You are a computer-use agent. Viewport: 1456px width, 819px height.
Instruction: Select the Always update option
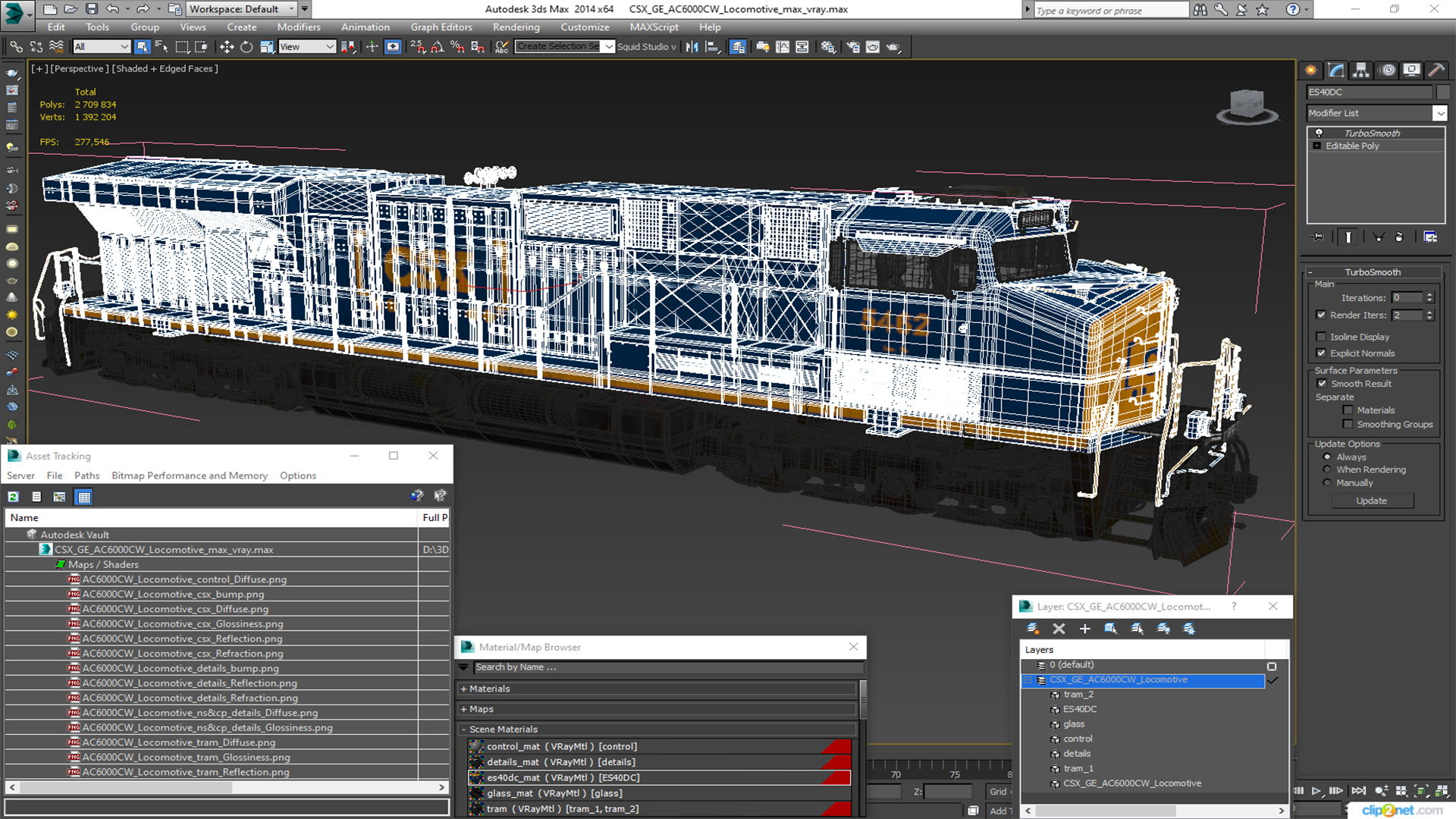[x=1327, y=457]
